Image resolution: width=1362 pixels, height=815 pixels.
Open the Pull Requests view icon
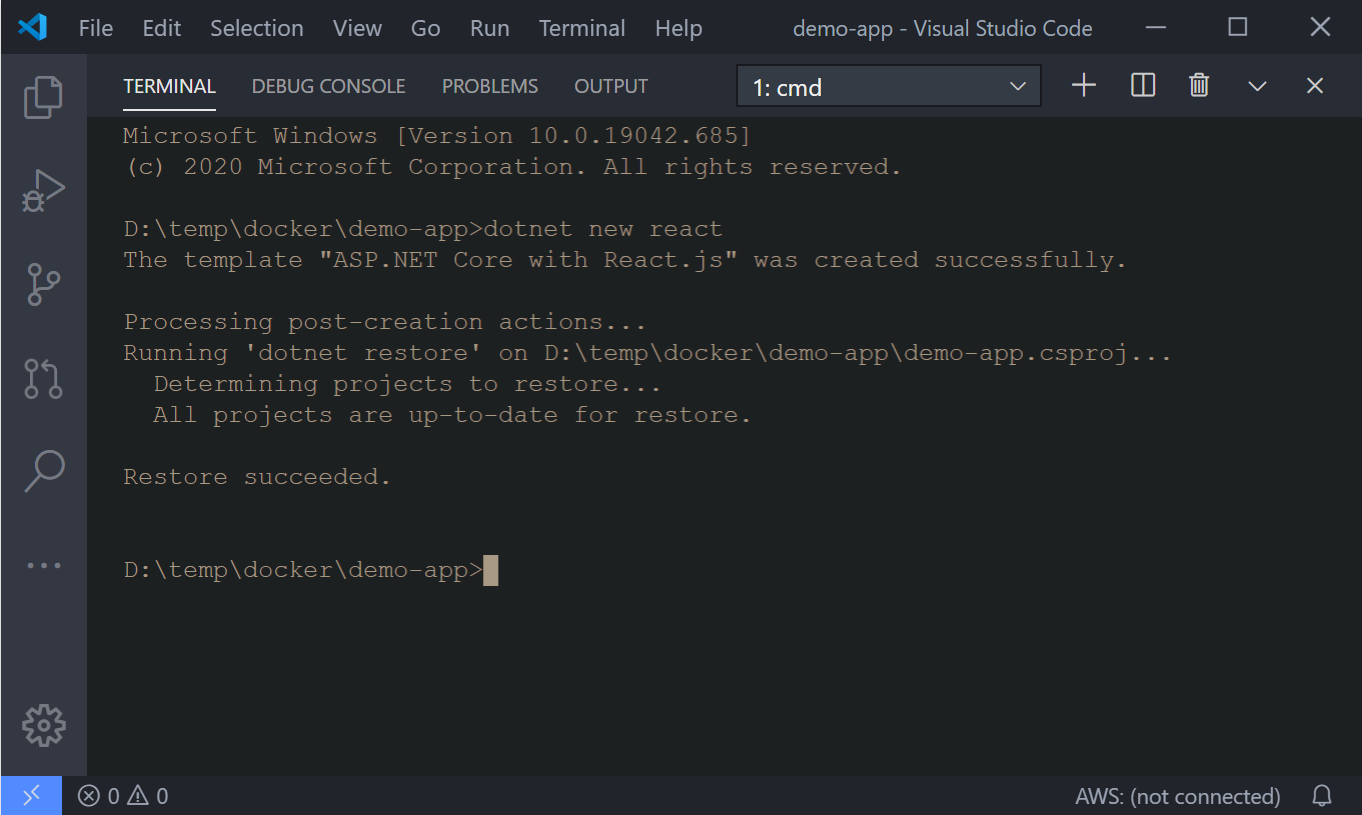tap(43, 379)
